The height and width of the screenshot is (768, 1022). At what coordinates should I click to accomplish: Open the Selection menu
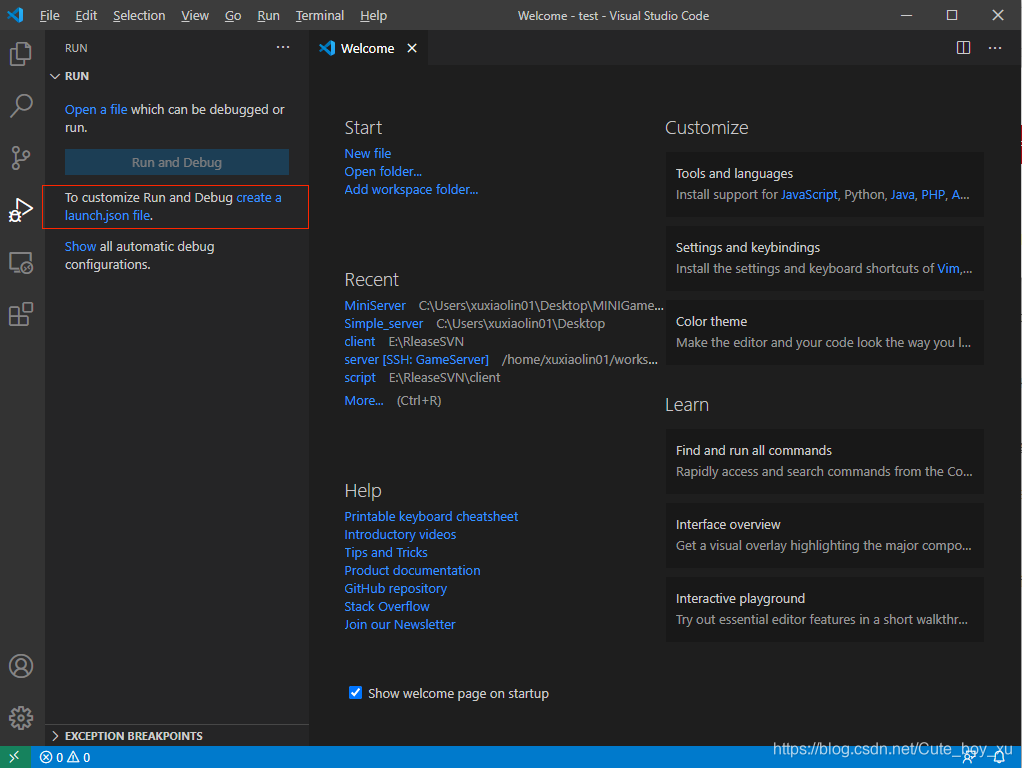tap(139, 16)
